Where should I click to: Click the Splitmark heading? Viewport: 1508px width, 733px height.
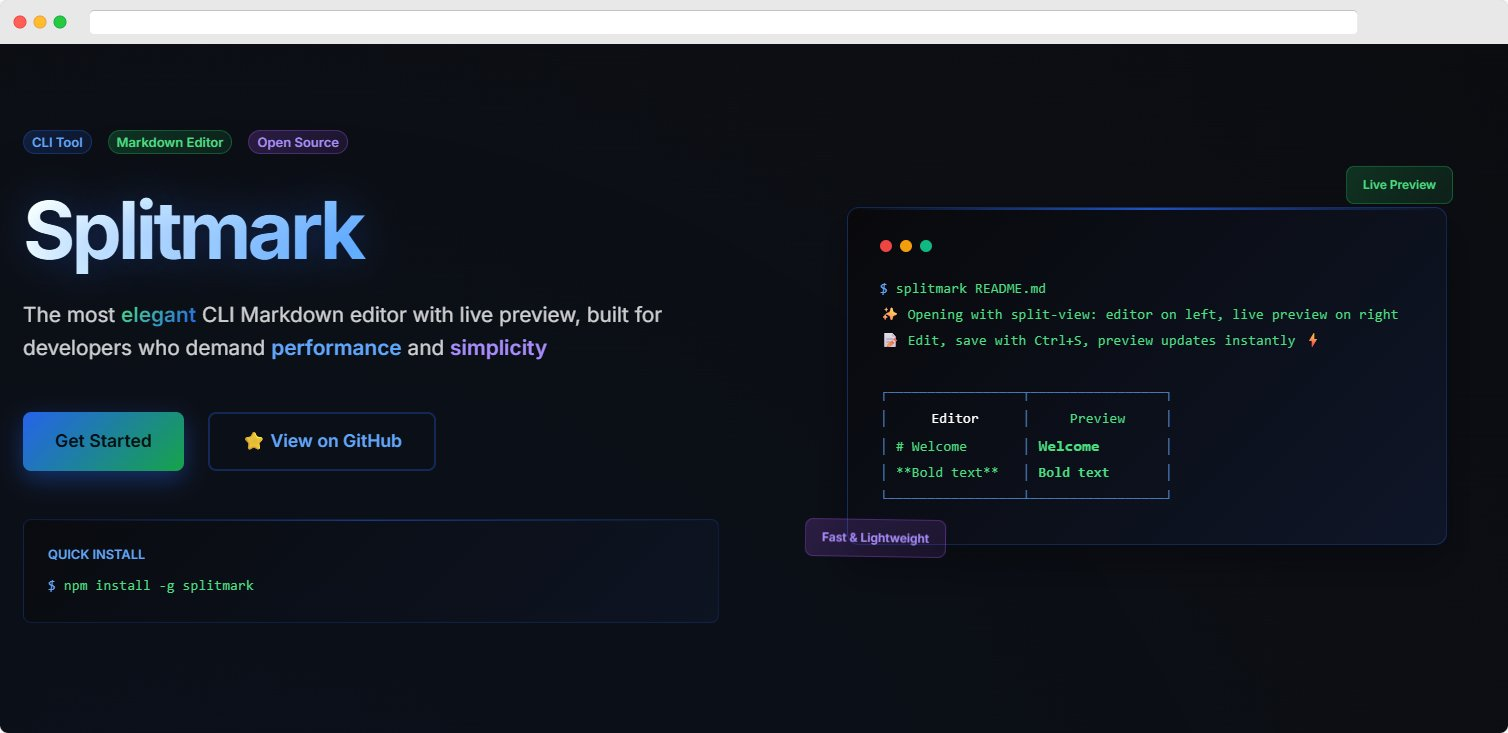tap(194, 232)
